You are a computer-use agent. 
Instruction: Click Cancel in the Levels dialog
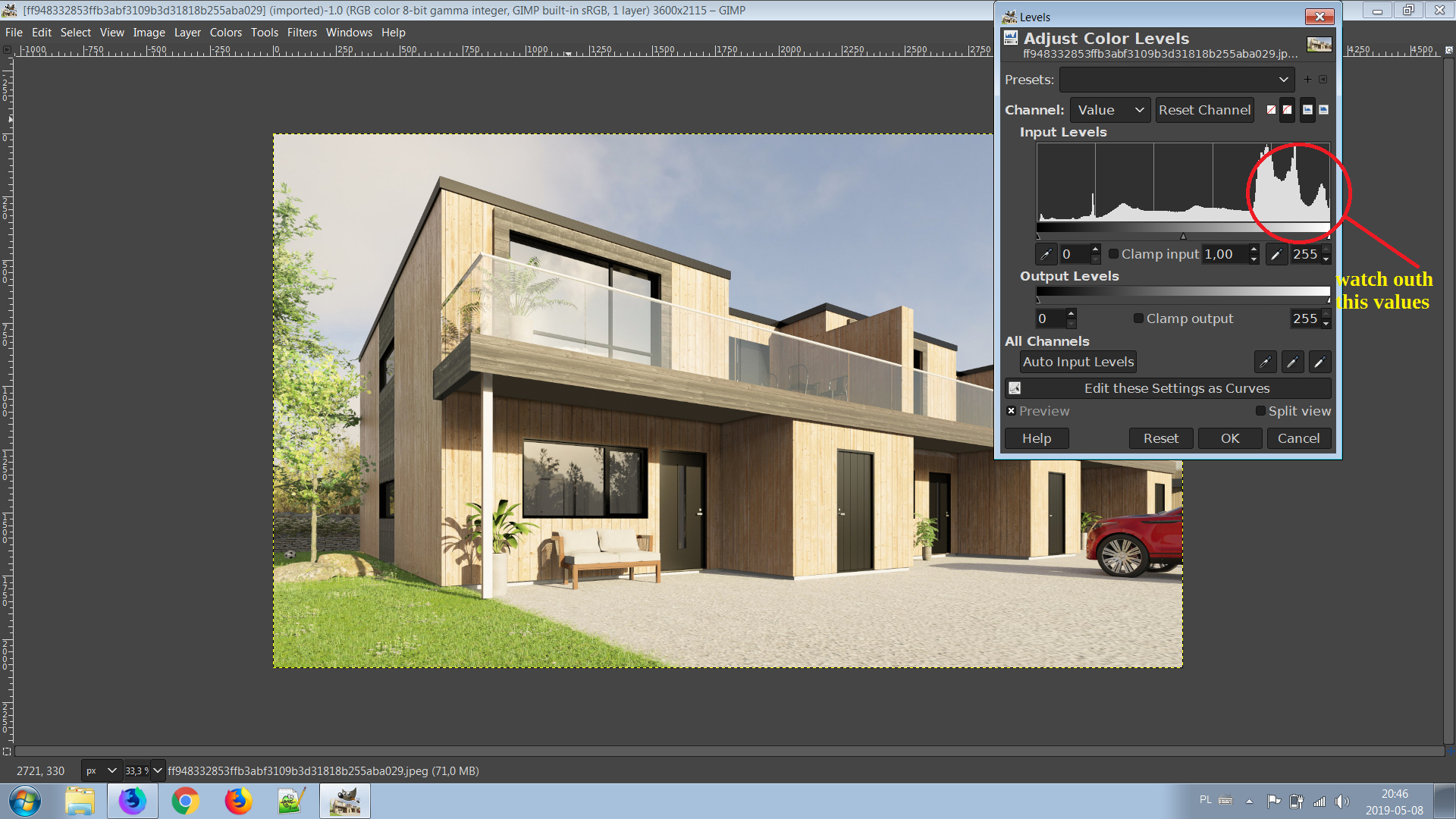(1298, 438)
